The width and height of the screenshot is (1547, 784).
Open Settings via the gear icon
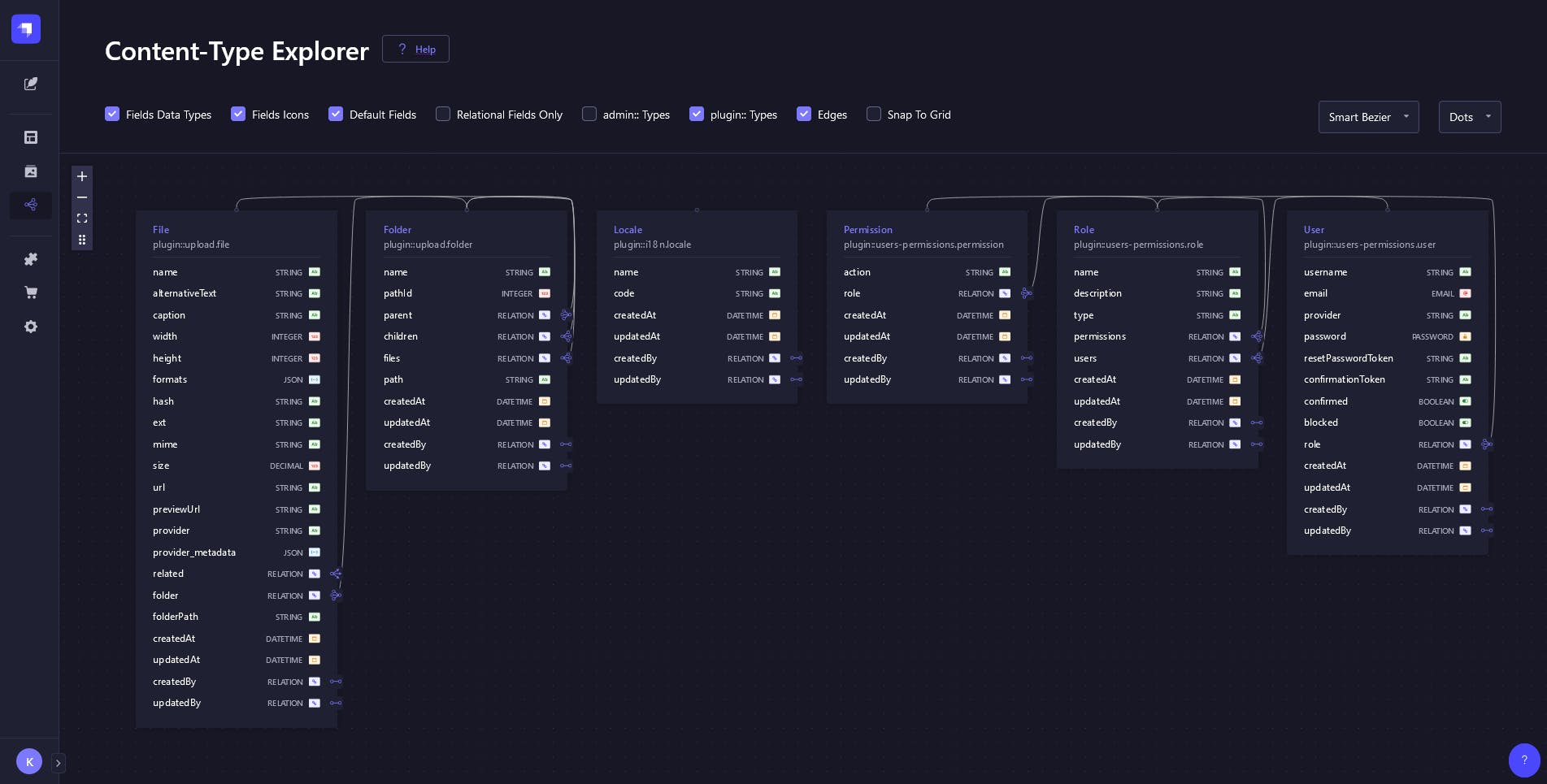(x=30, y=327)
